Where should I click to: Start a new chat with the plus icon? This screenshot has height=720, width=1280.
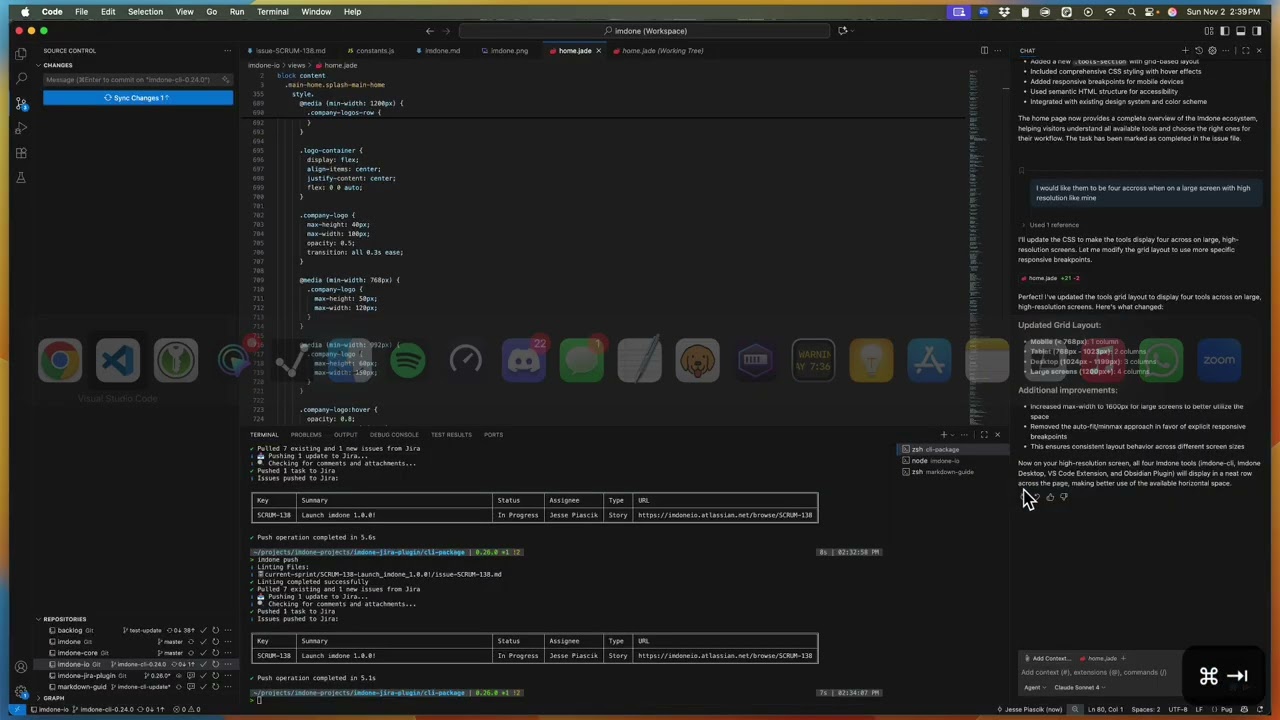(1185, 50)
